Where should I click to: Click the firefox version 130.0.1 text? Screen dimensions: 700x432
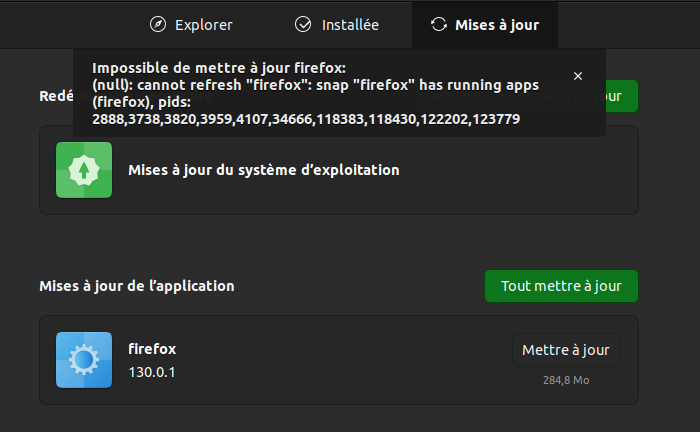tap(152, 372)
